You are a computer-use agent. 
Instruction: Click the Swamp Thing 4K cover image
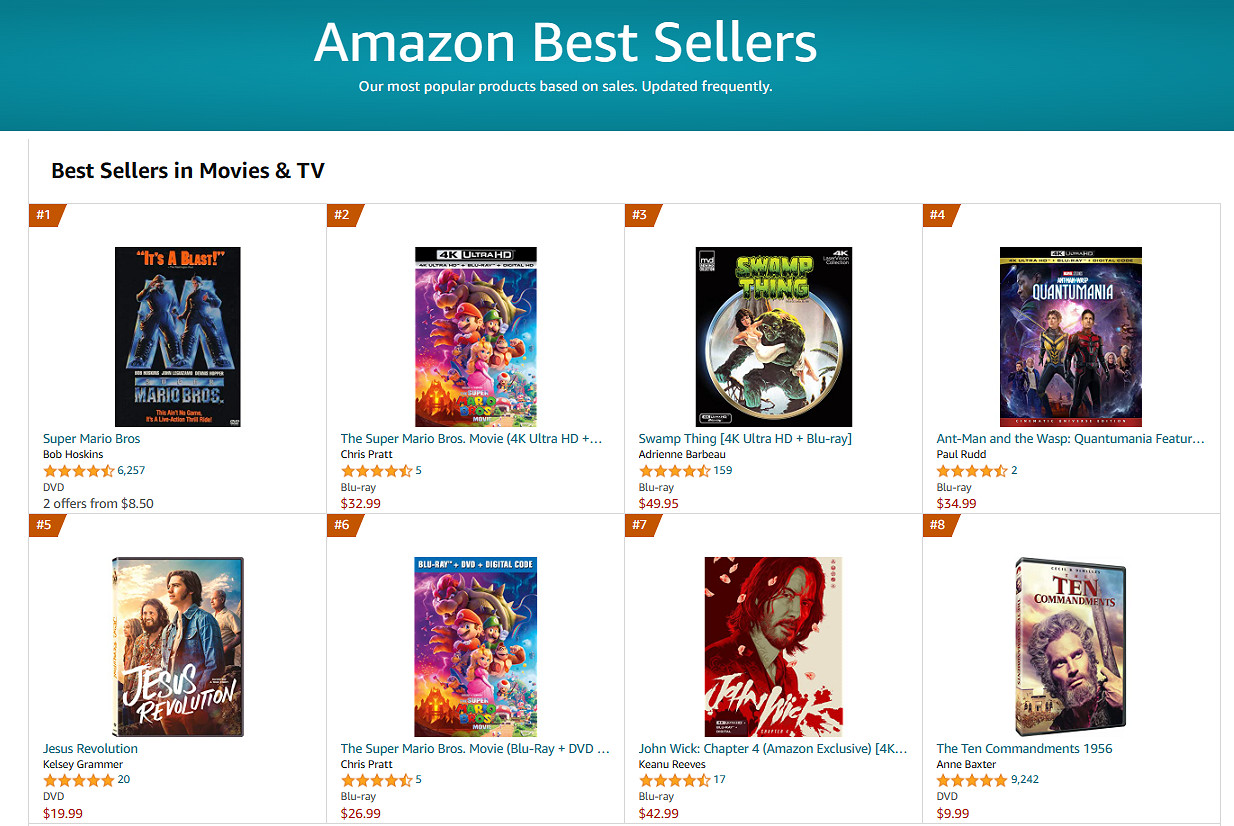(773, 337)
